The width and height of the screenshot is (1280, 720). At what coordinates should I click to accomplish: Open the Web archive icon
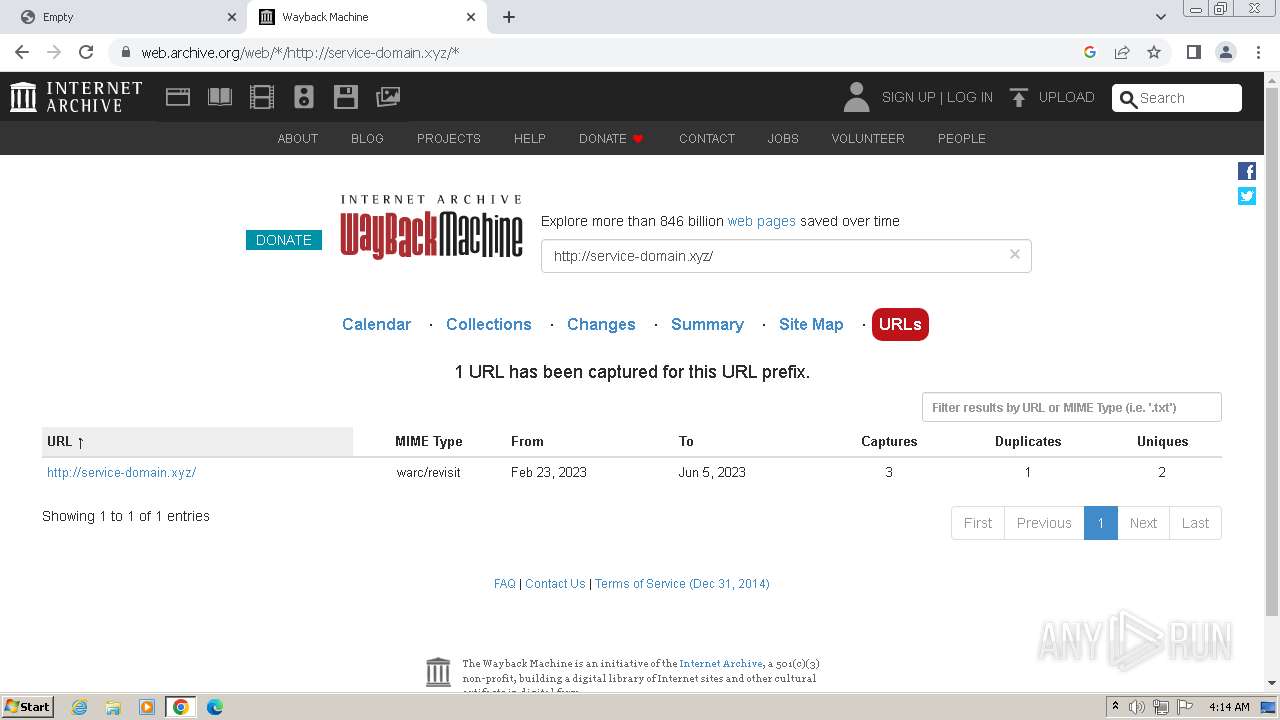[178, 97]
